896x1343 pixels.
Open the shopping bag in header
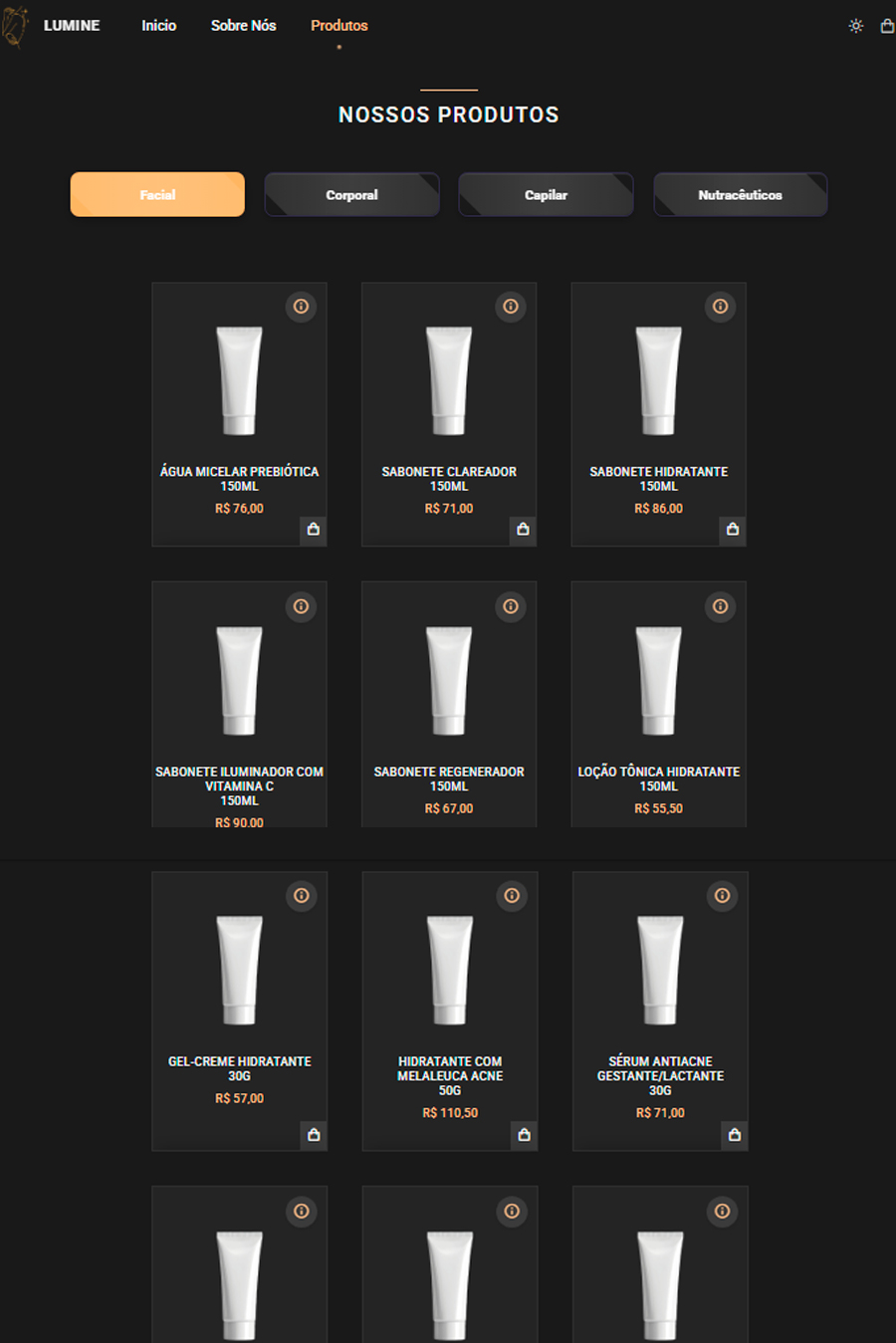pos(887,26)
